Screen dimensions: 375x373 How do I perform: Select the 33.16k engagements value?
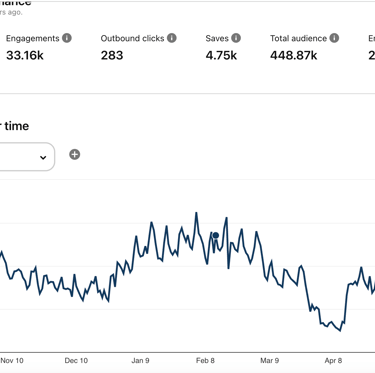pyautogui.click(x=25, y=55)
